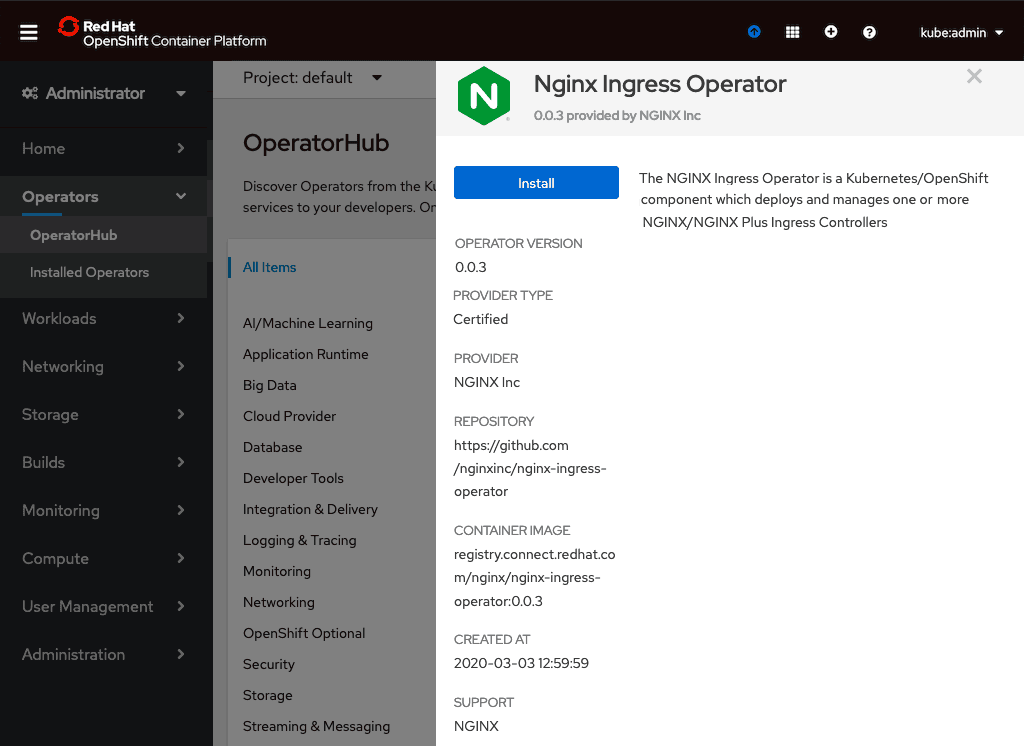Click the blue Install button
Image resolution: width=1024 pixels, height=746 pixels.
(x=536, y=183)
